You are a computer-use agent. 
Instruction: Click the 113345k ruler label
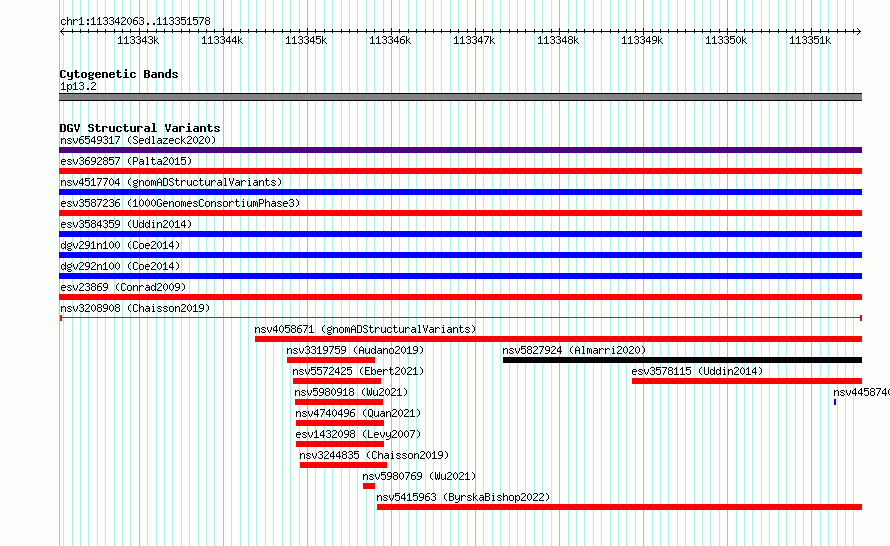pyautogui.click(x=306, y=40)
